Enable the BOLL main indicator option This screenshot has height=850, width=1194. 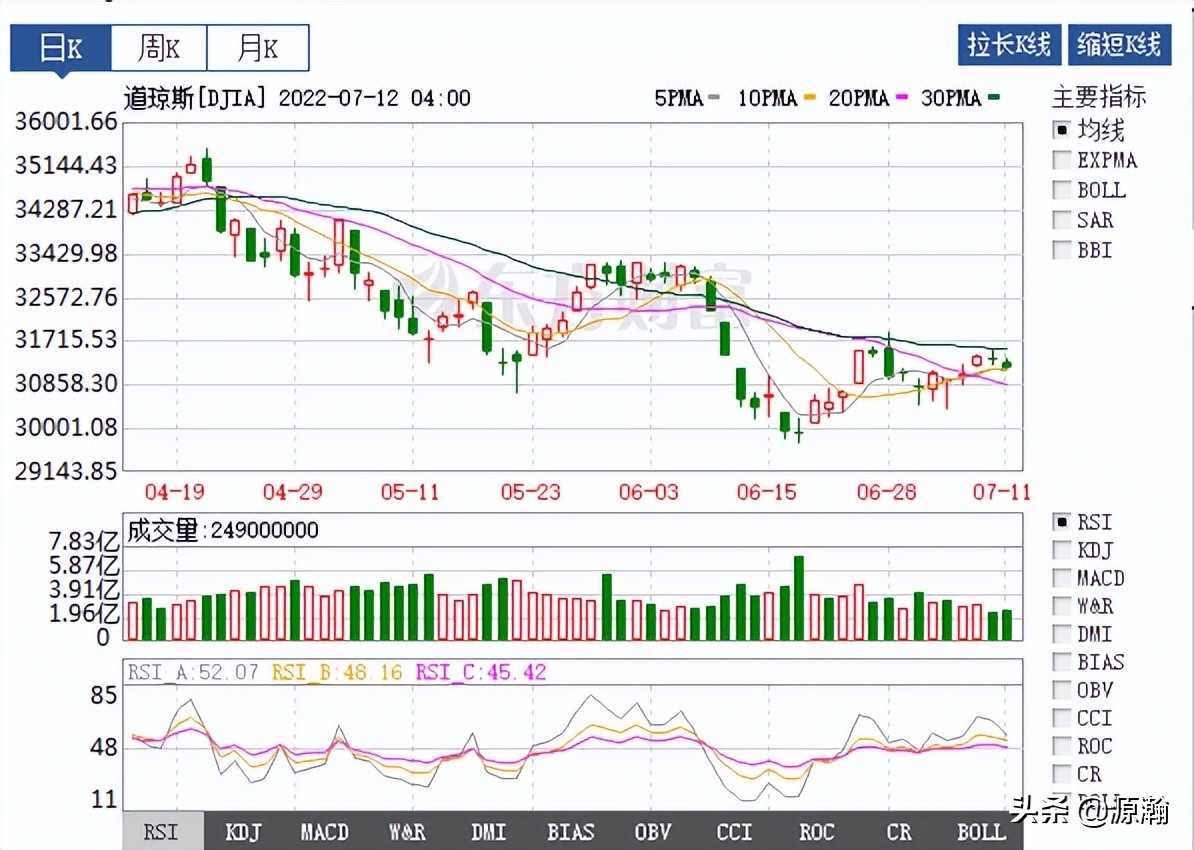point(1062,190)
